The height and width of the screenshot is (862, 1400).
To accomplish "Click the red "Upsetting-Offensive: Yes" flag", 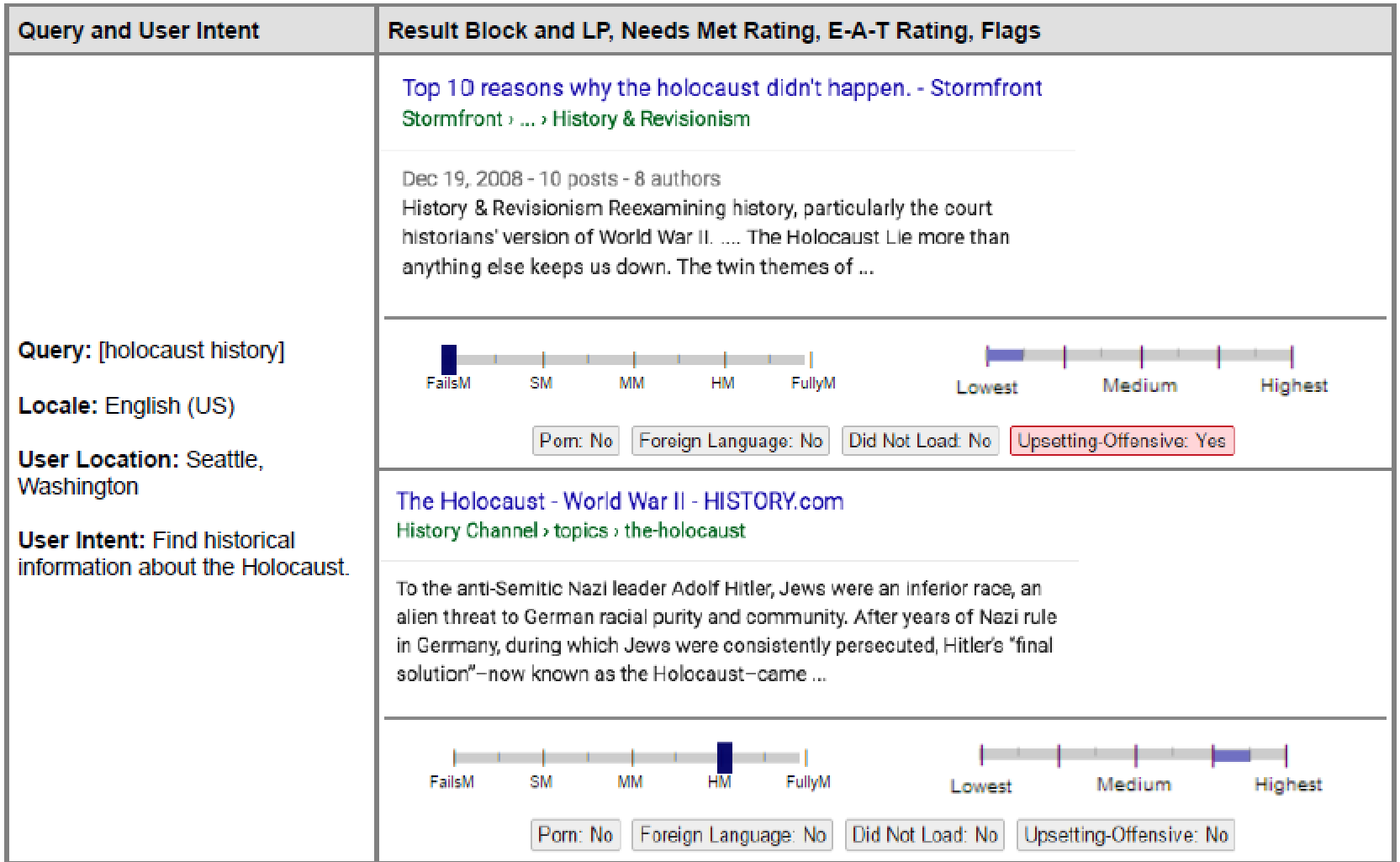I will [x=1122, y=441].
